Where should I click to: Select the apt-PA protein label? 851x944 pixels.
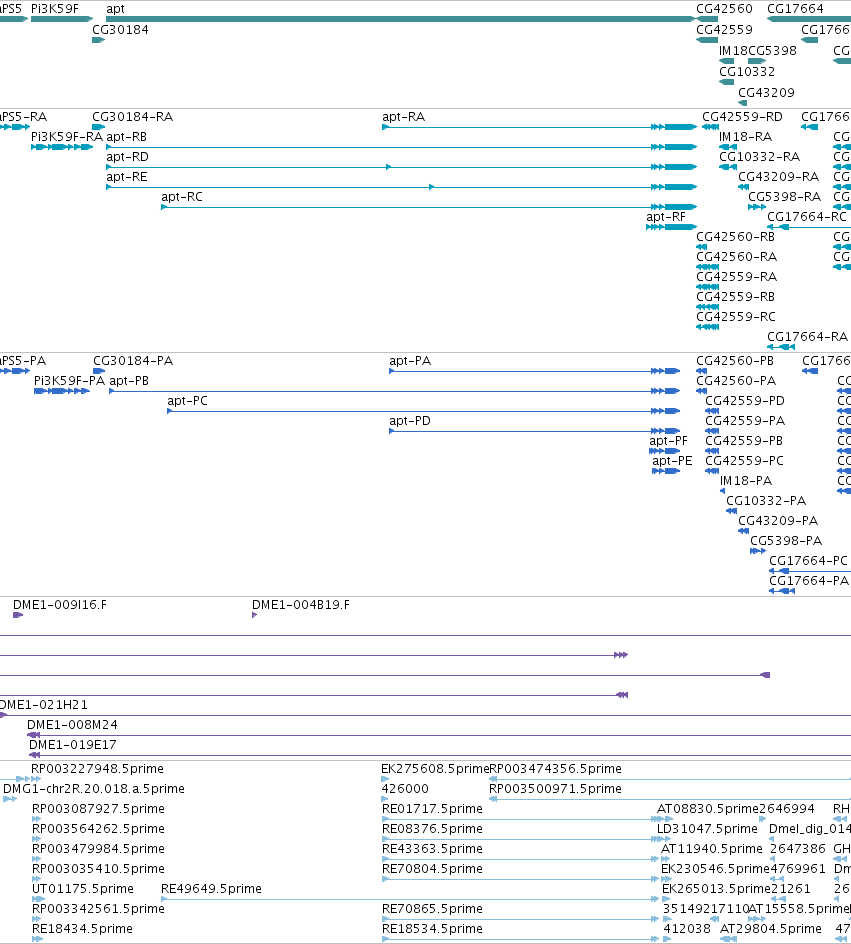click(x=410, y=361)
